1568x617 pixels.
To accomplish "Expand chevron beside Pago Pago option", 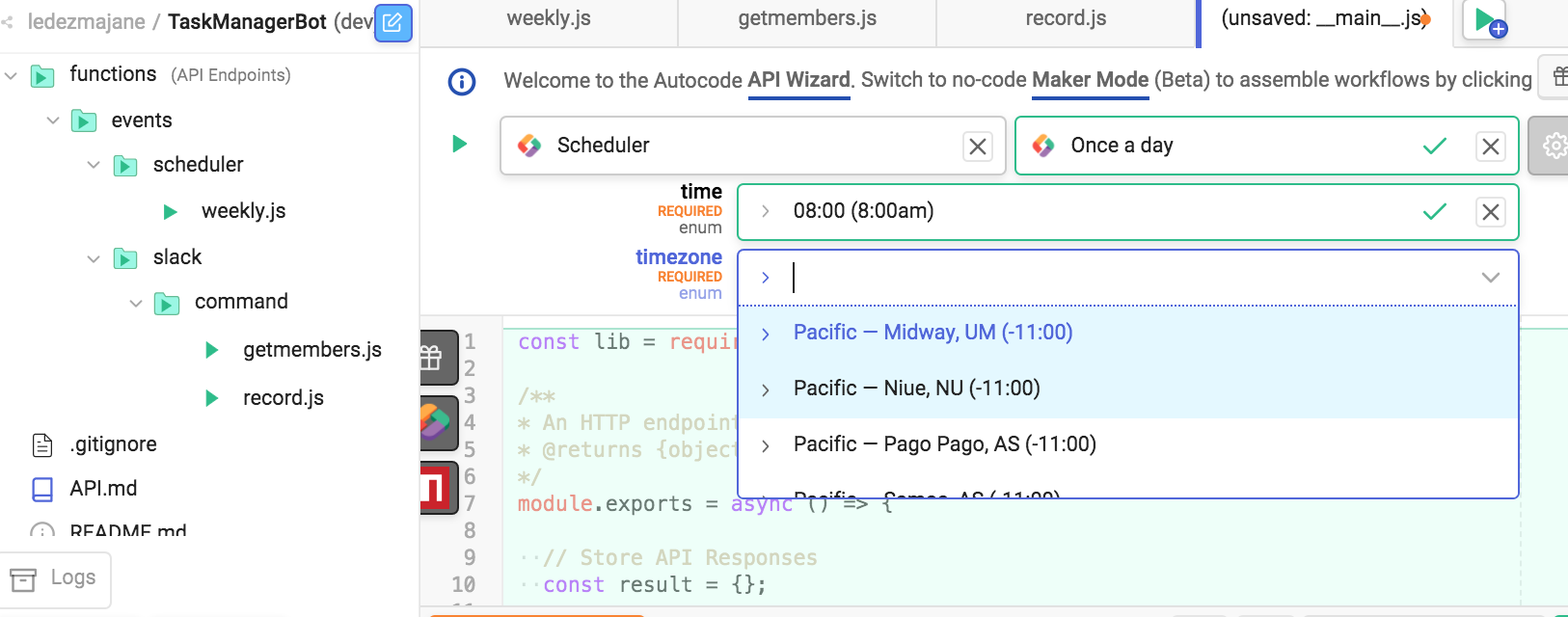I will click(x=766, y=445).
